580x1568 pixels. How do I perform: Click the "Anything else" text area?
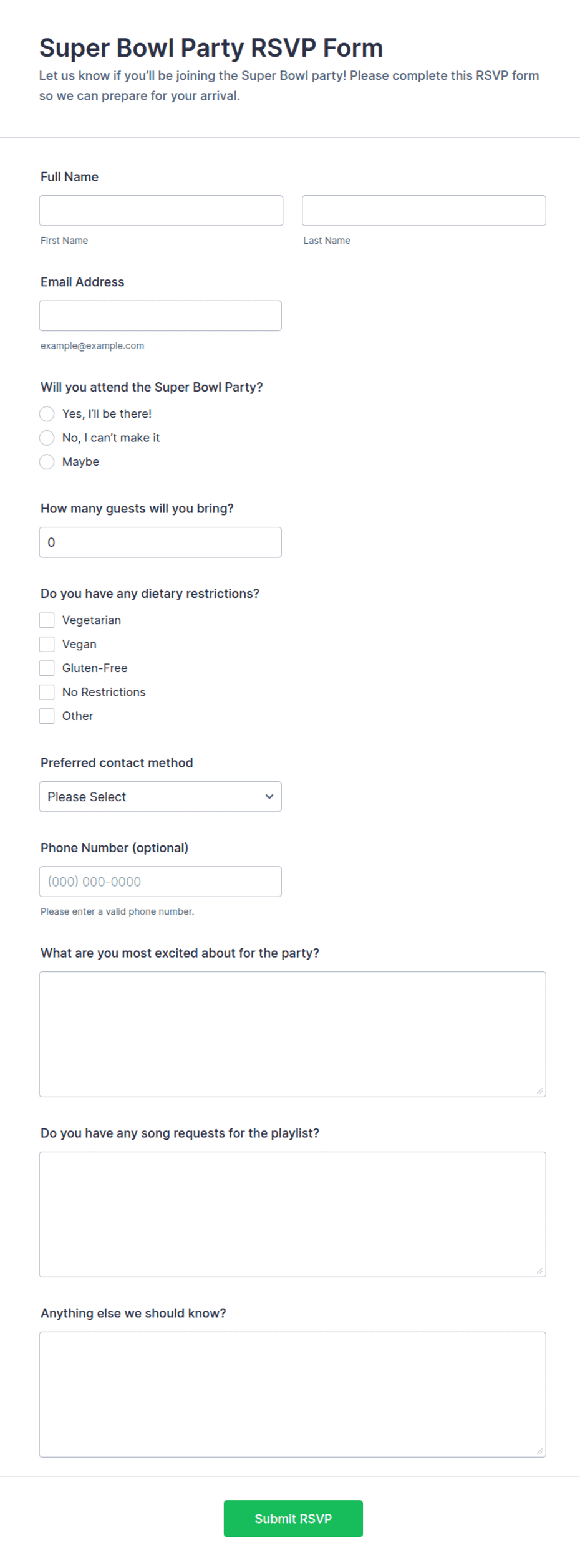pyautogui.click(x=292, y=1395)
